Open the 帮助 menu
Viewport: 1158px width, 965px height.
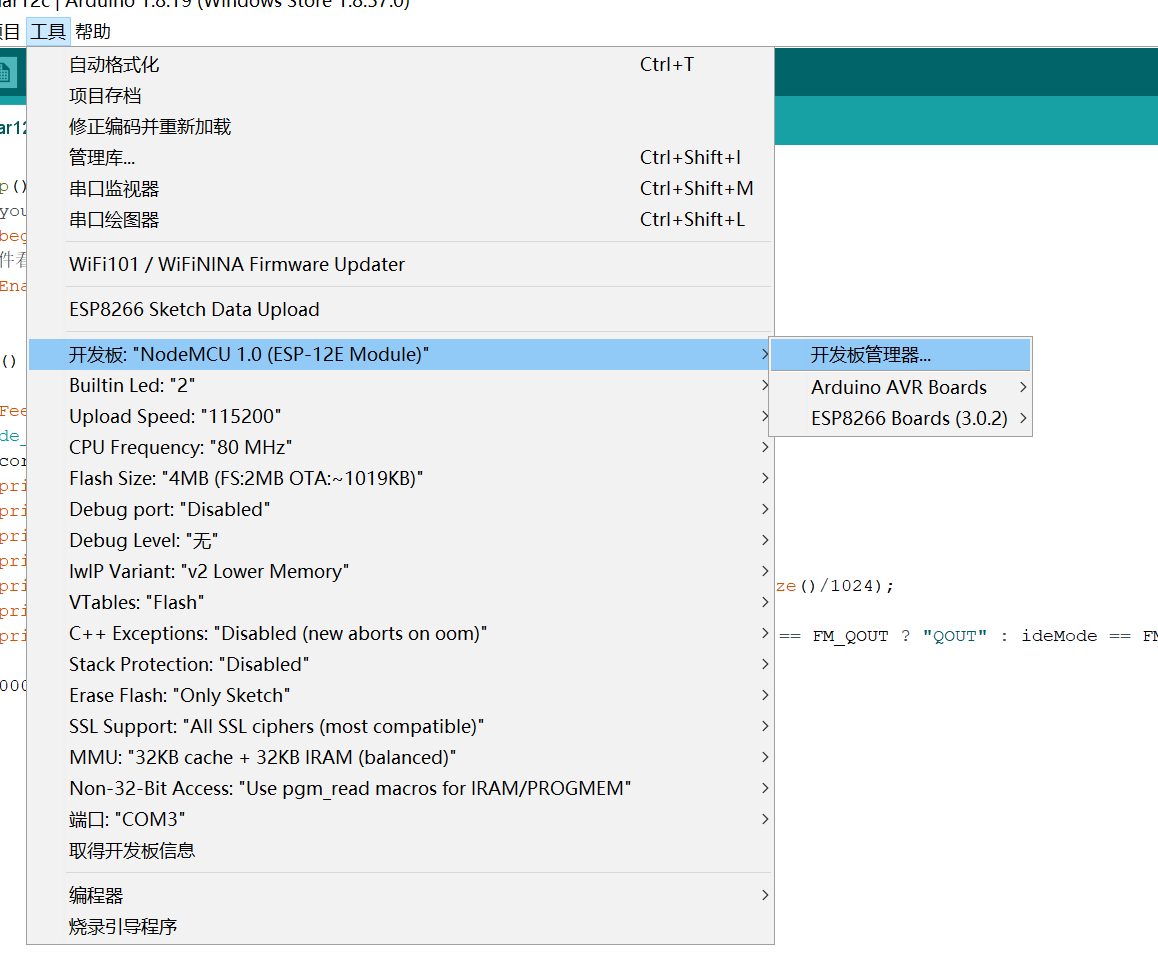[92, 32]
